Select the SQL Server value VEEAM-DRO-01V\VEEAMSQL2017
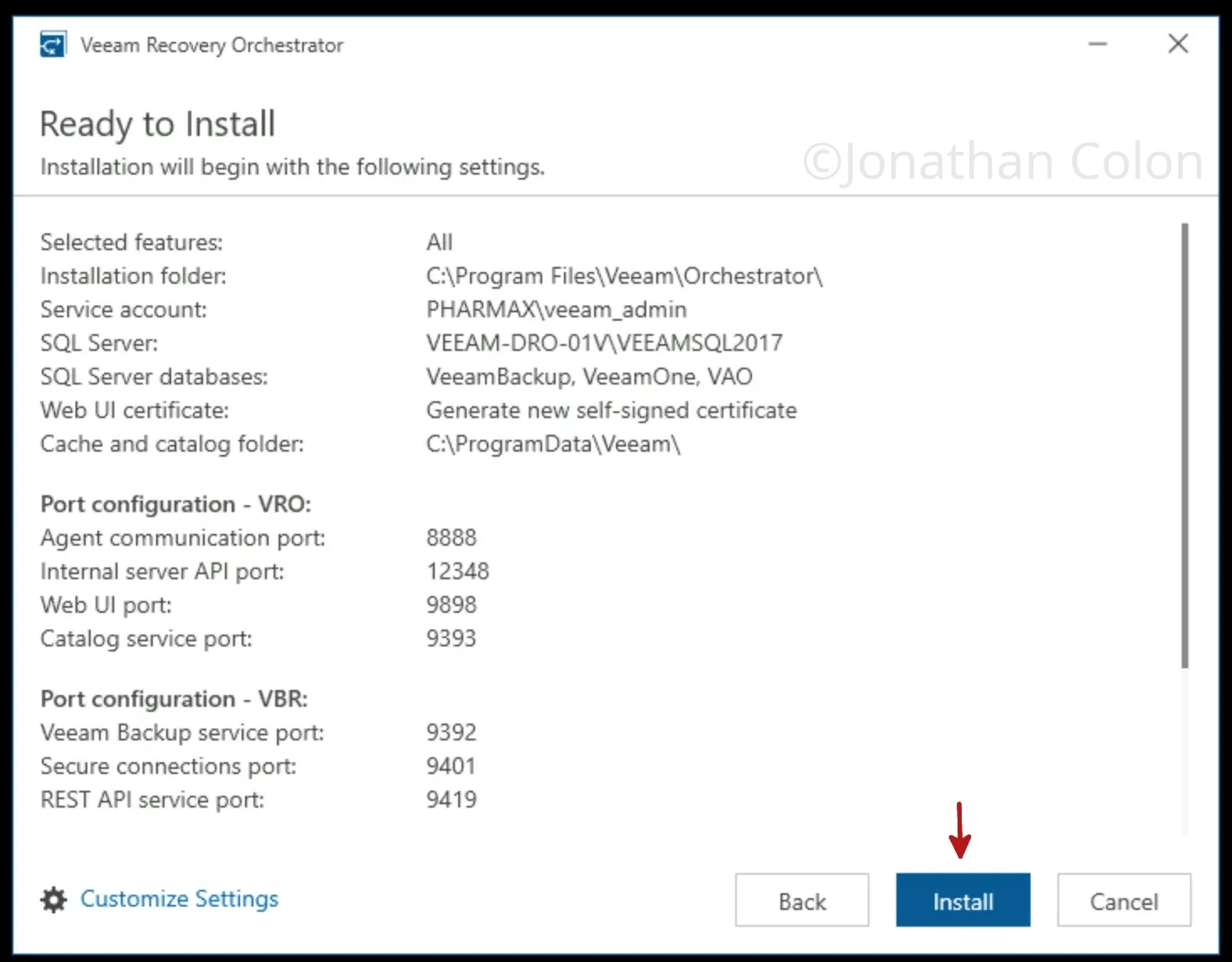Screen dimensions: 1232x962 (x=604, y=343)
